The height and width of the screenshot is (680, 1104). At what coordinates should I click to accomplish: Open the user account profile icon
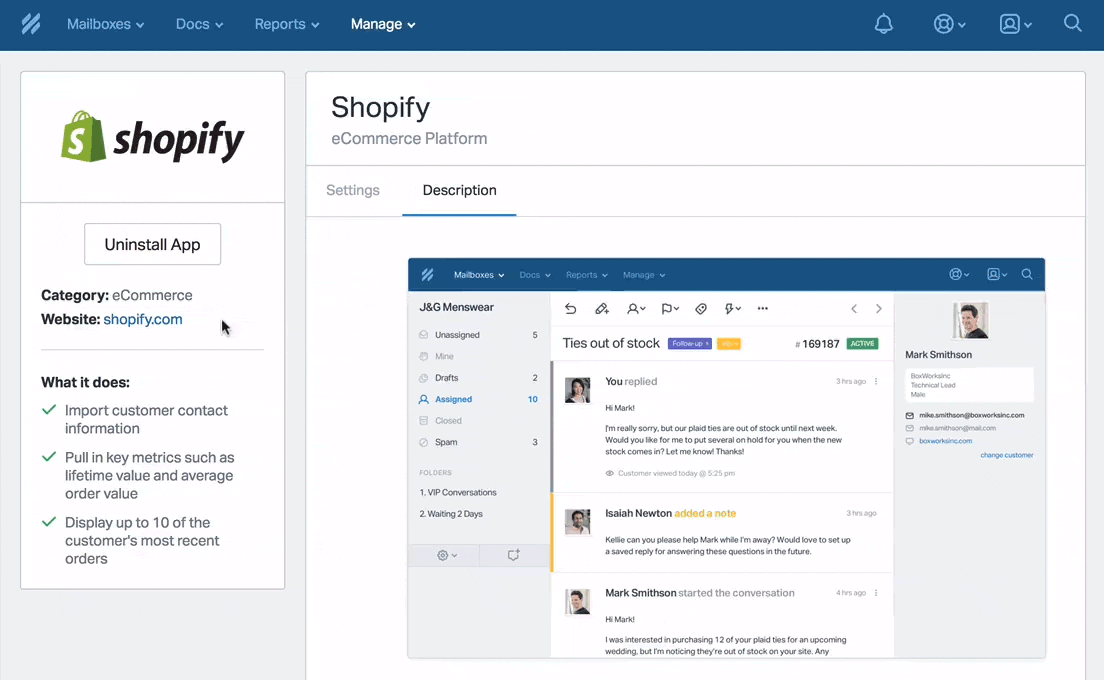[x=1015, y=24]
